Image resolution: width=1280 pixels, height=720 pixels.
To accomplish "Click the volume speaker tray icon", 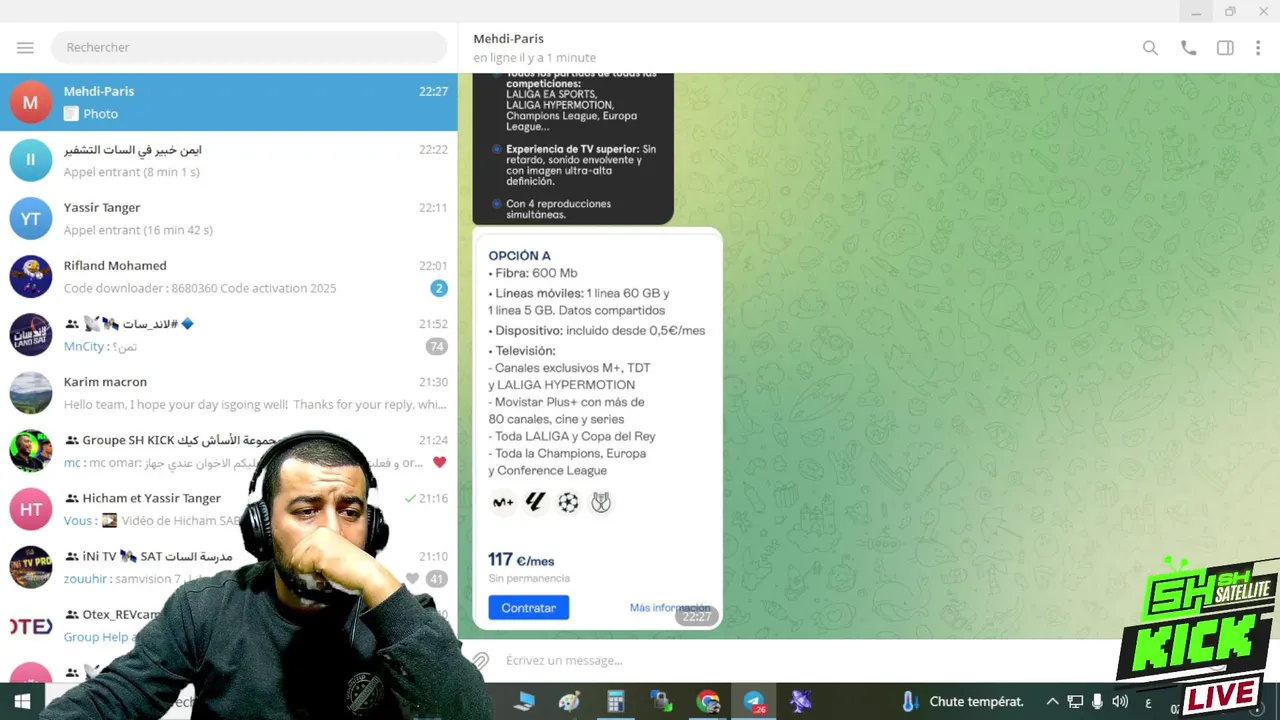I will [1120, 702].
